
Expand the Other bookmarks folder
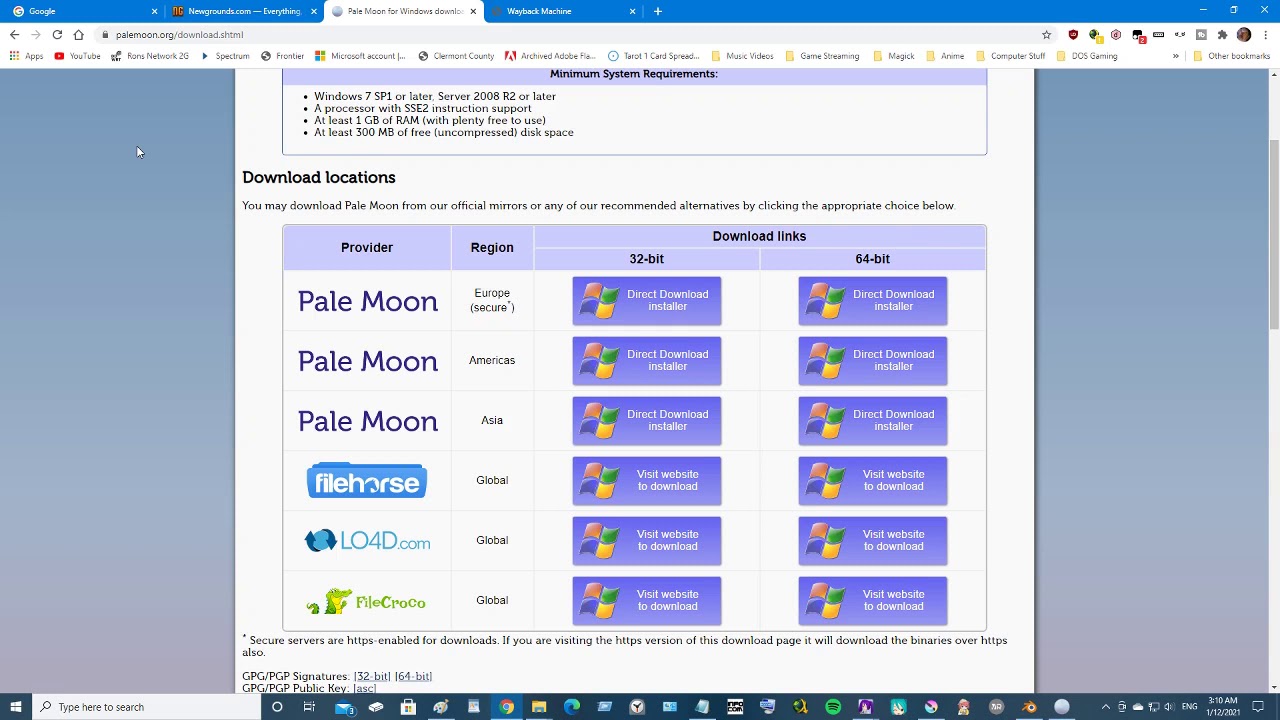1231,56
